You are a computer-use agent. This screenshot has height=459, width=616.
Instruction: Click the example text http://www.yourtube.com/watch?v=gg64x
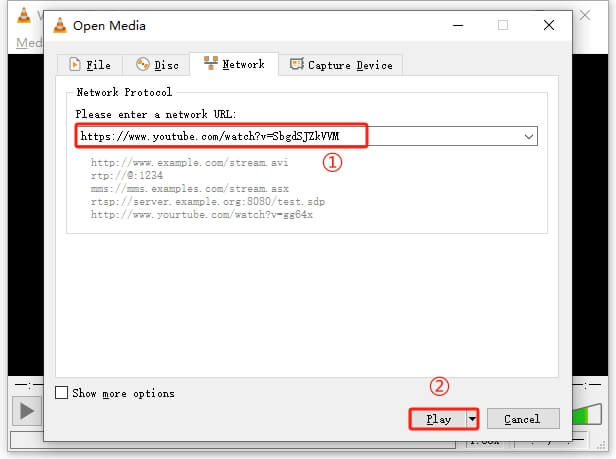(x=202, y=215)
